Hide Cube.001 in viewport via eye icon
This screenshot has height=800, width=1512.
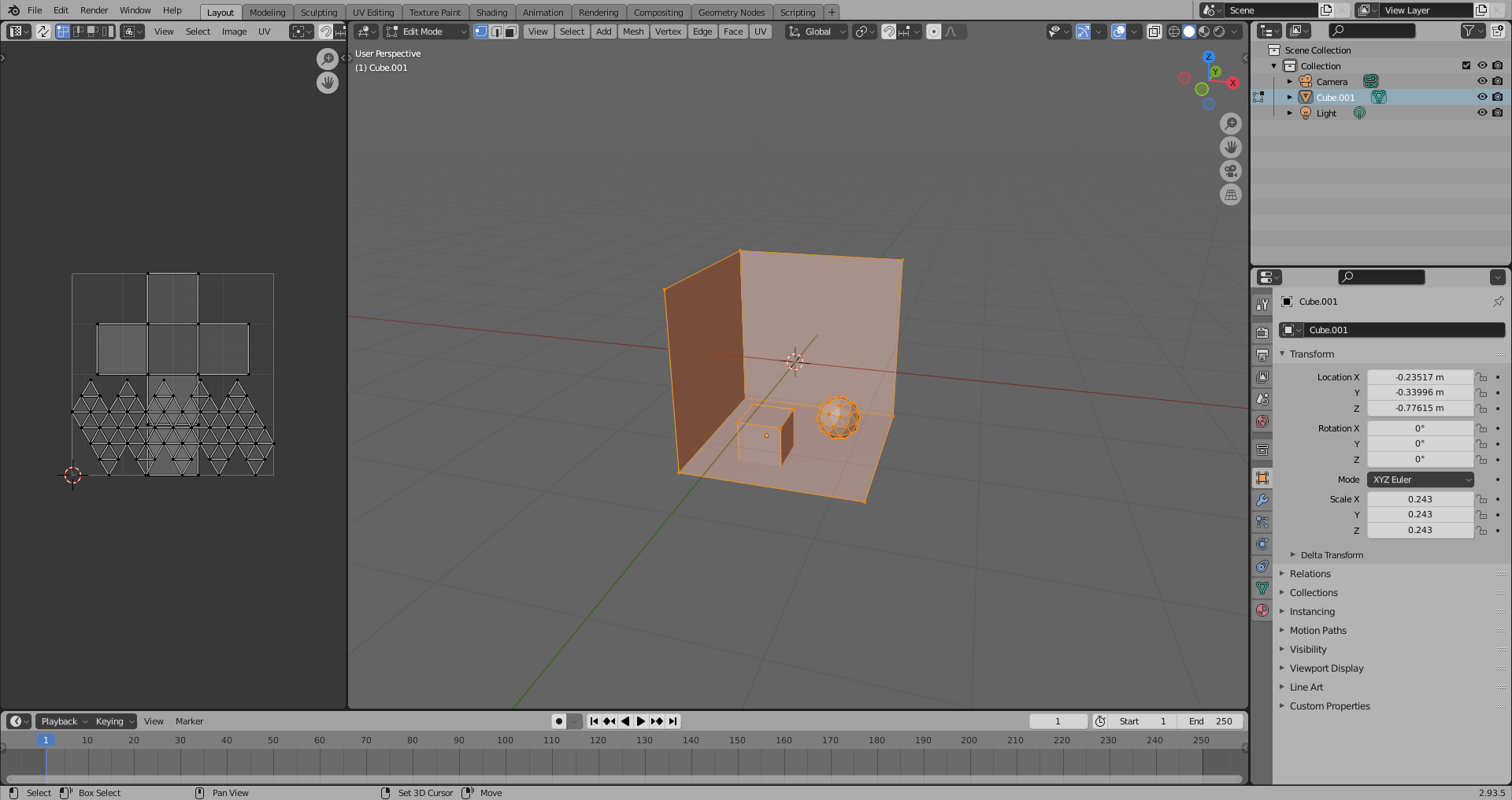[x=1482, y=97]
